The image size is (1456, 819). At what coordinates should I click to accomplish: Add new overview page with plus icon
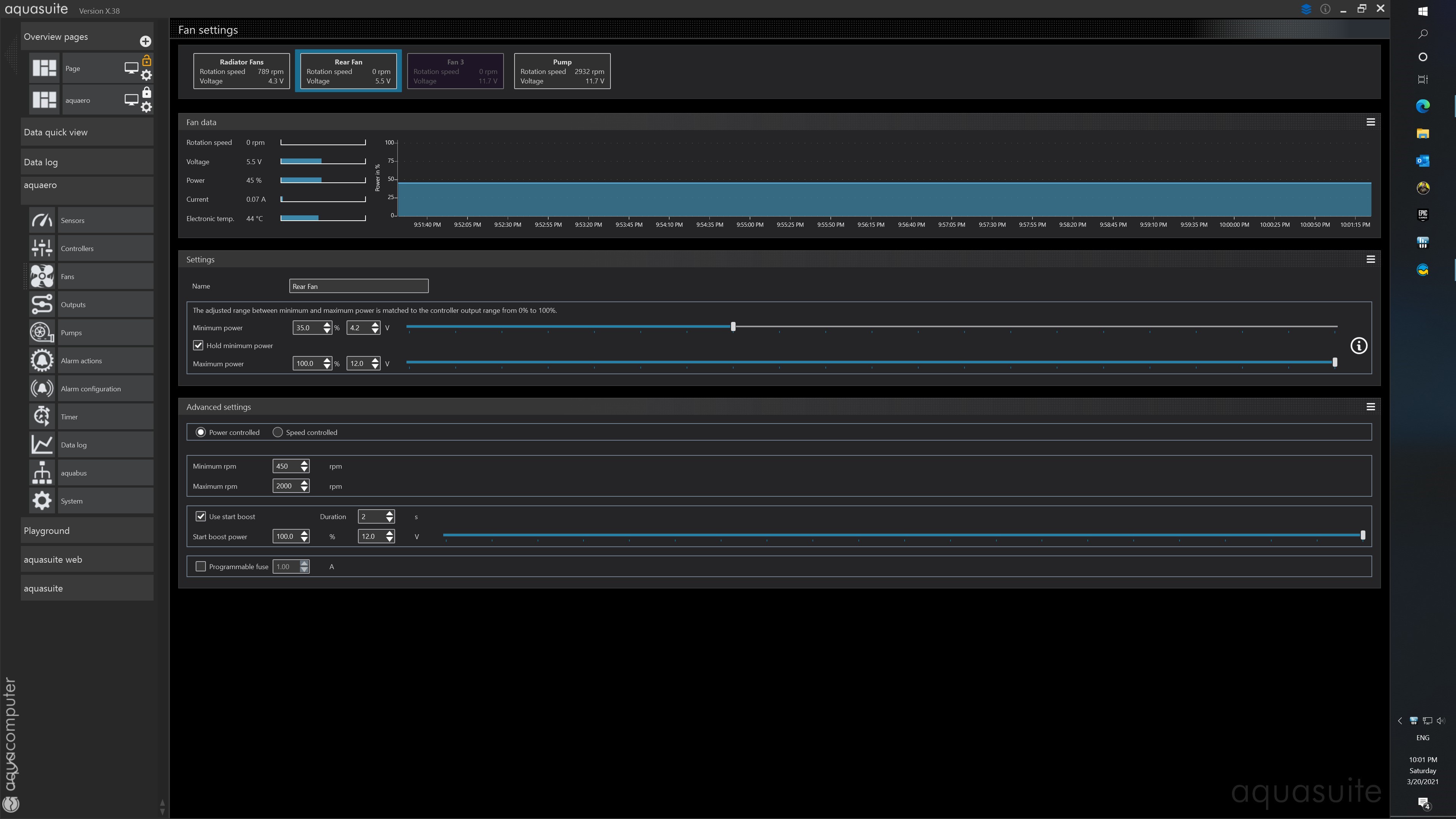[145, 41]
